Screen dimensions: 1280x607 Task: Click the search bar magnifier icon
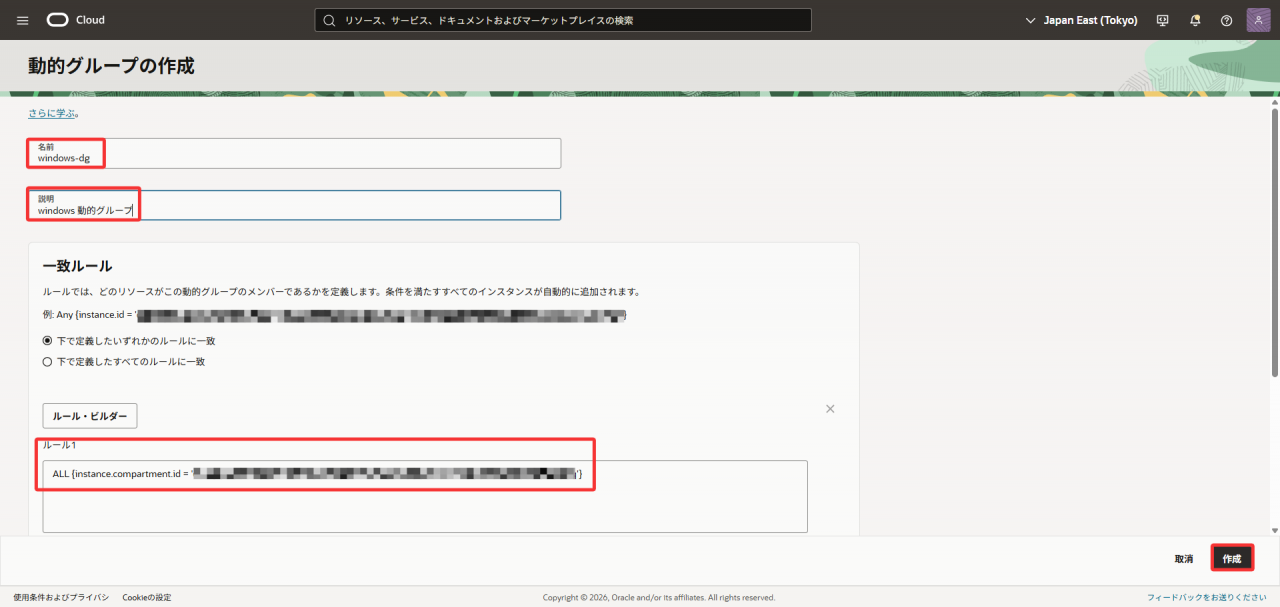pos(330,20)
